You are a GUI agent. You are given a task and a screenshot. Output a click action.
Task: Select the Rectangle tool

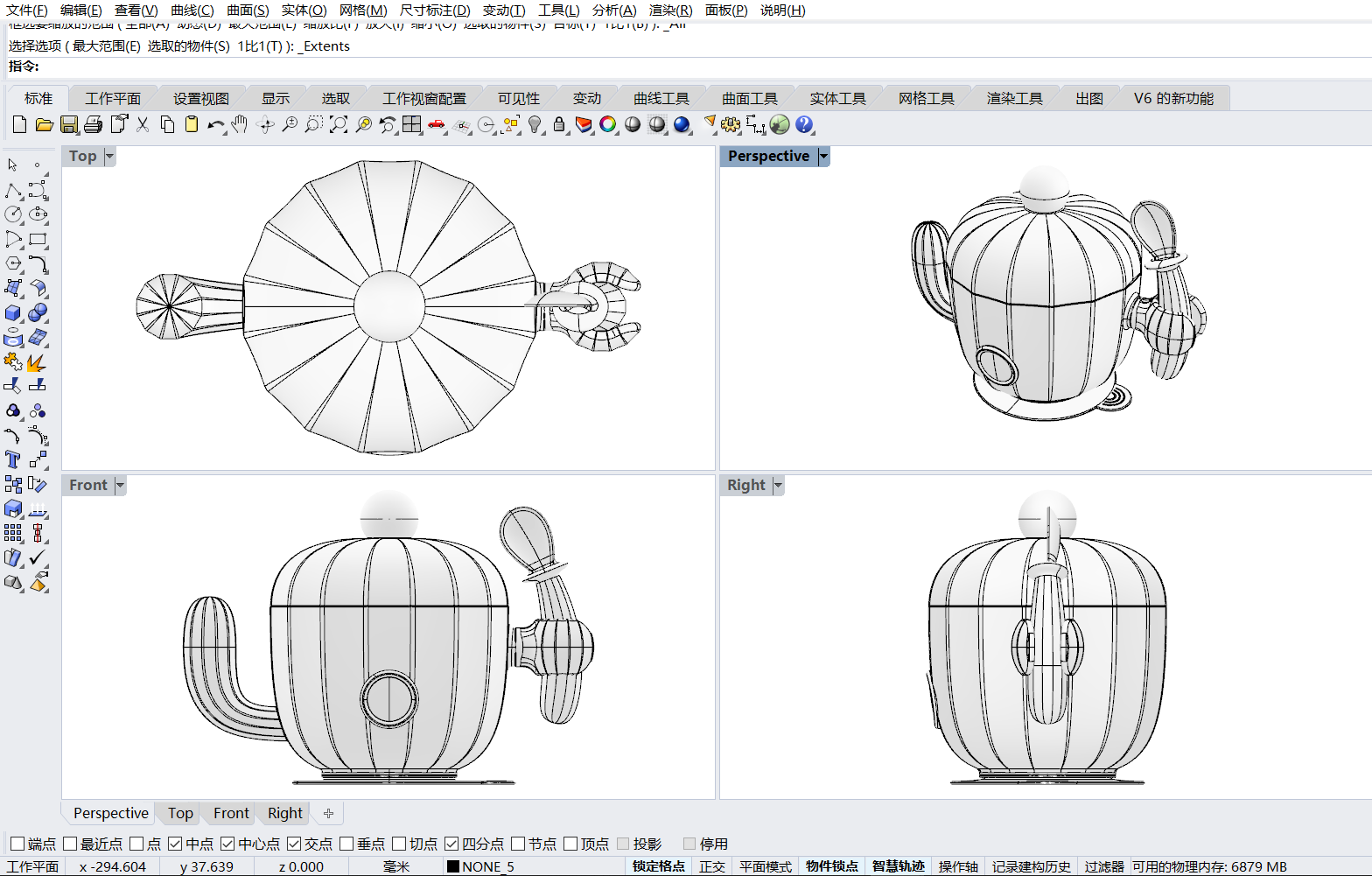click(38, 239)
